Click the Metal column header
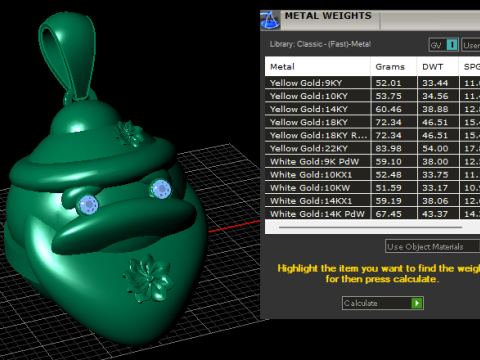Image resolution: width=480 pixels, height=360 pixels. pyautogui.click(x=318, y=67)
